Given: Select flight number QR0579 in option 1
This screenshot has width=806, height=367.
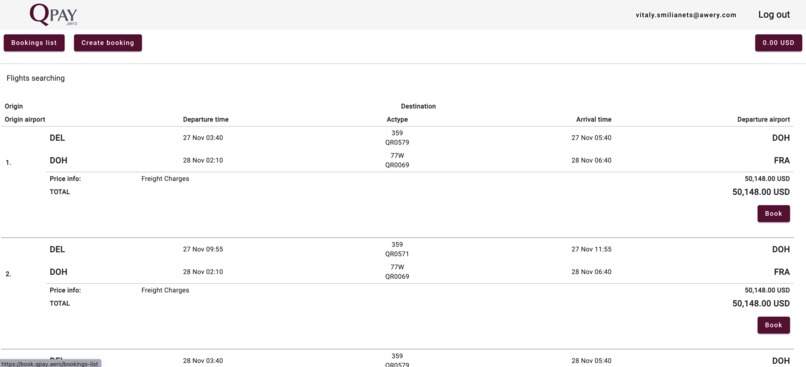Looking at the screenshot, I should coord(397,142).
